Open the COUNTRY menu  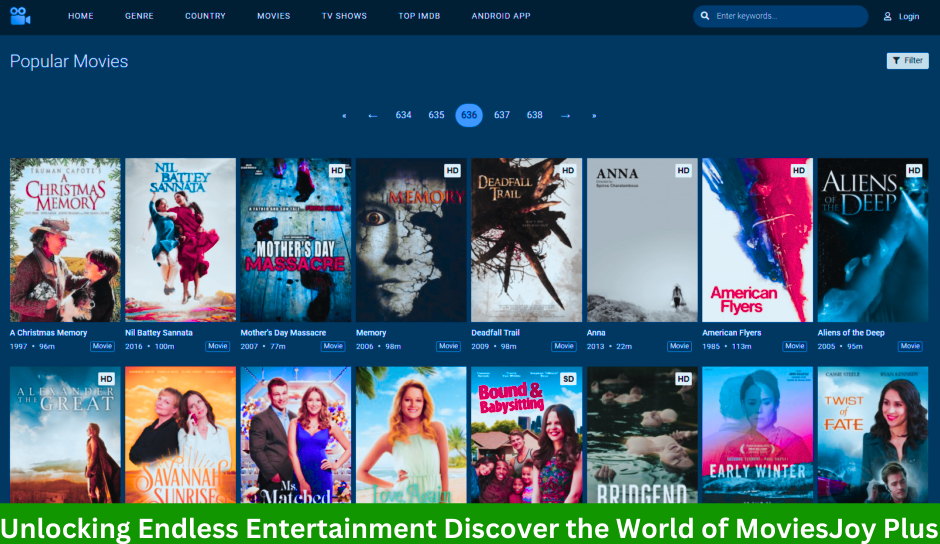pos(205,16)
